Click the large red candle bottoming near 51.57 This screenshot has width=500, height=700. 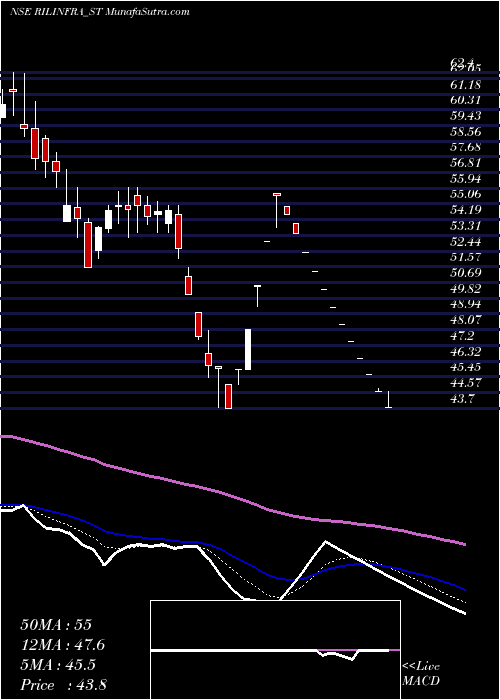pos(88,245)
